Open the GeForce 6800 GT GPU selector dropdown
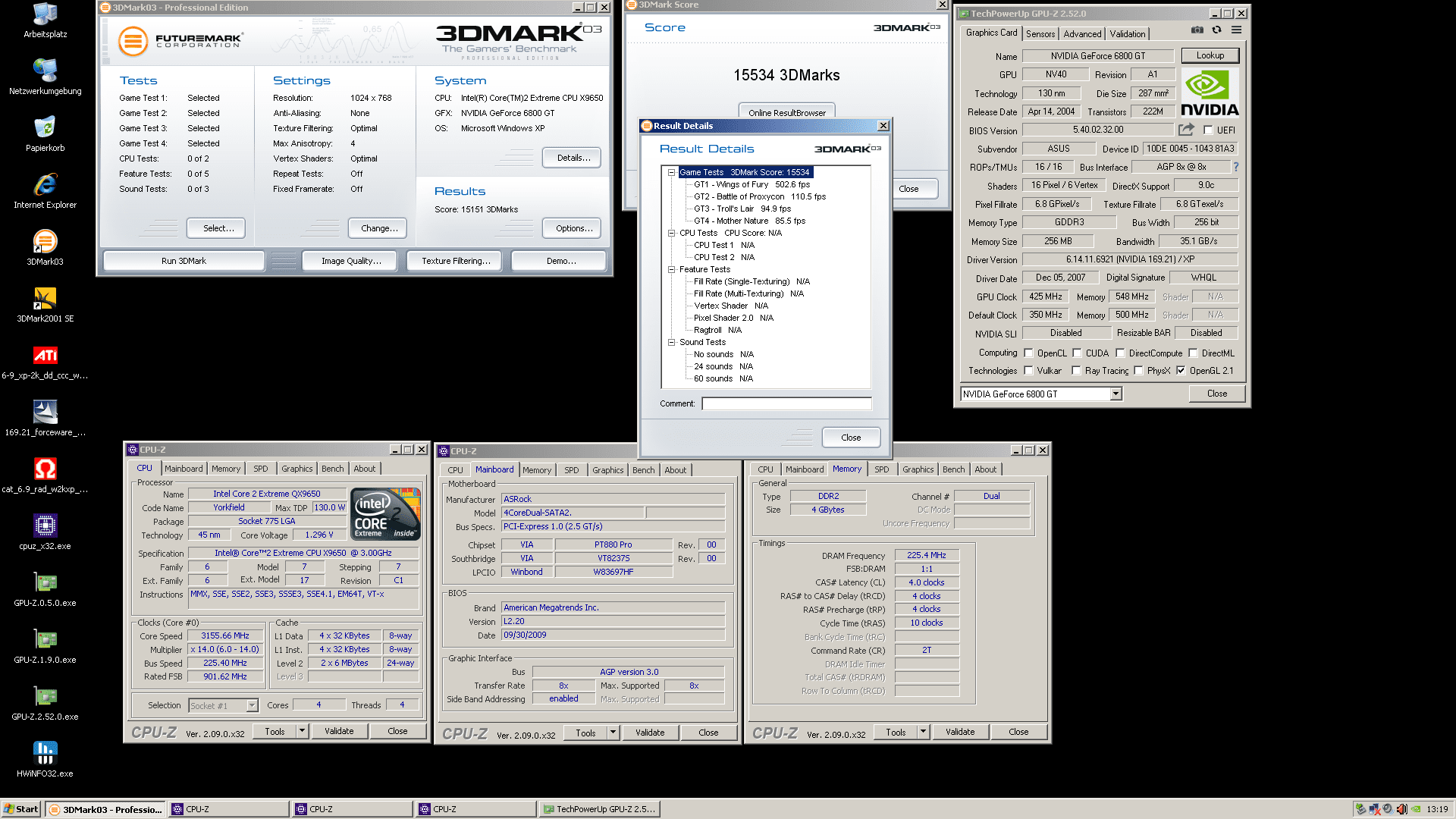This screenshot has height=819, width=1456. point(1116,394)
